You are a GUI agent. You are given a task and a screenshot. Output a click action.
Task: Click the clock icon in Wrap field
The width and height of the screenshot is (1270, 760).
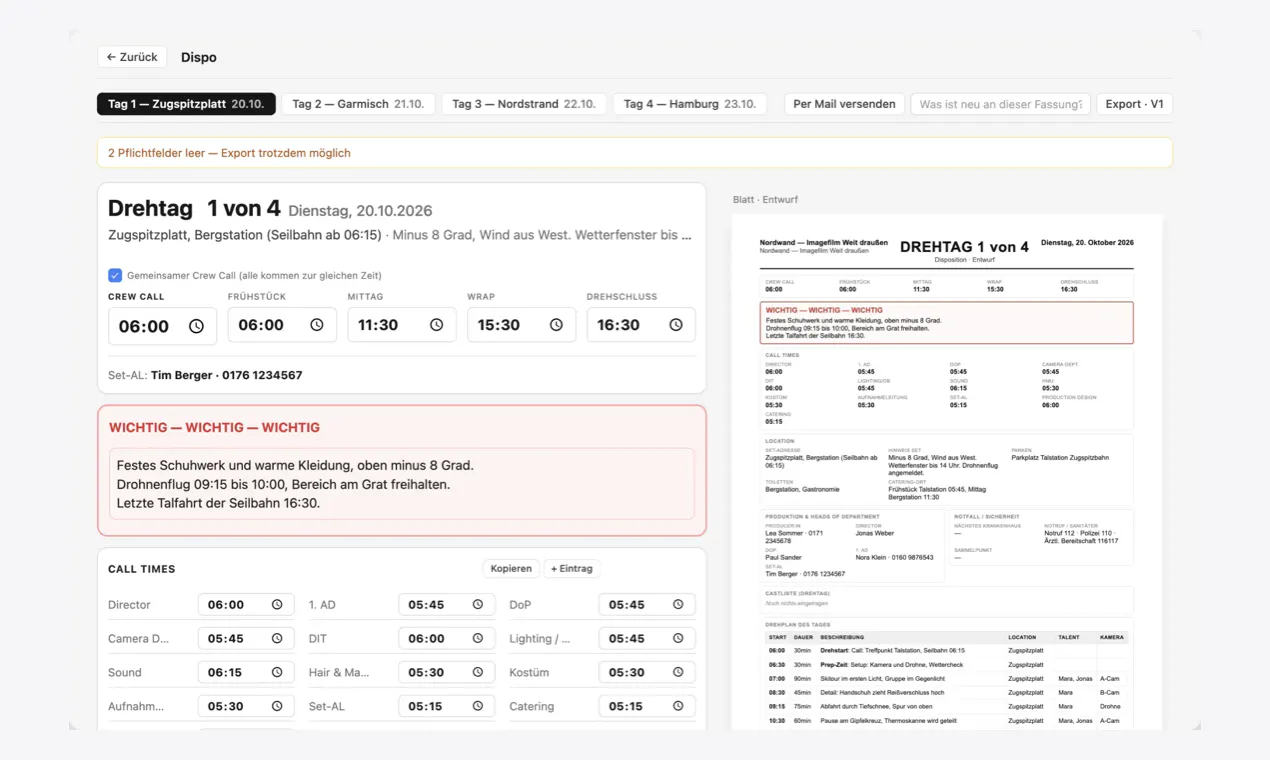click(x=556, y=325)
